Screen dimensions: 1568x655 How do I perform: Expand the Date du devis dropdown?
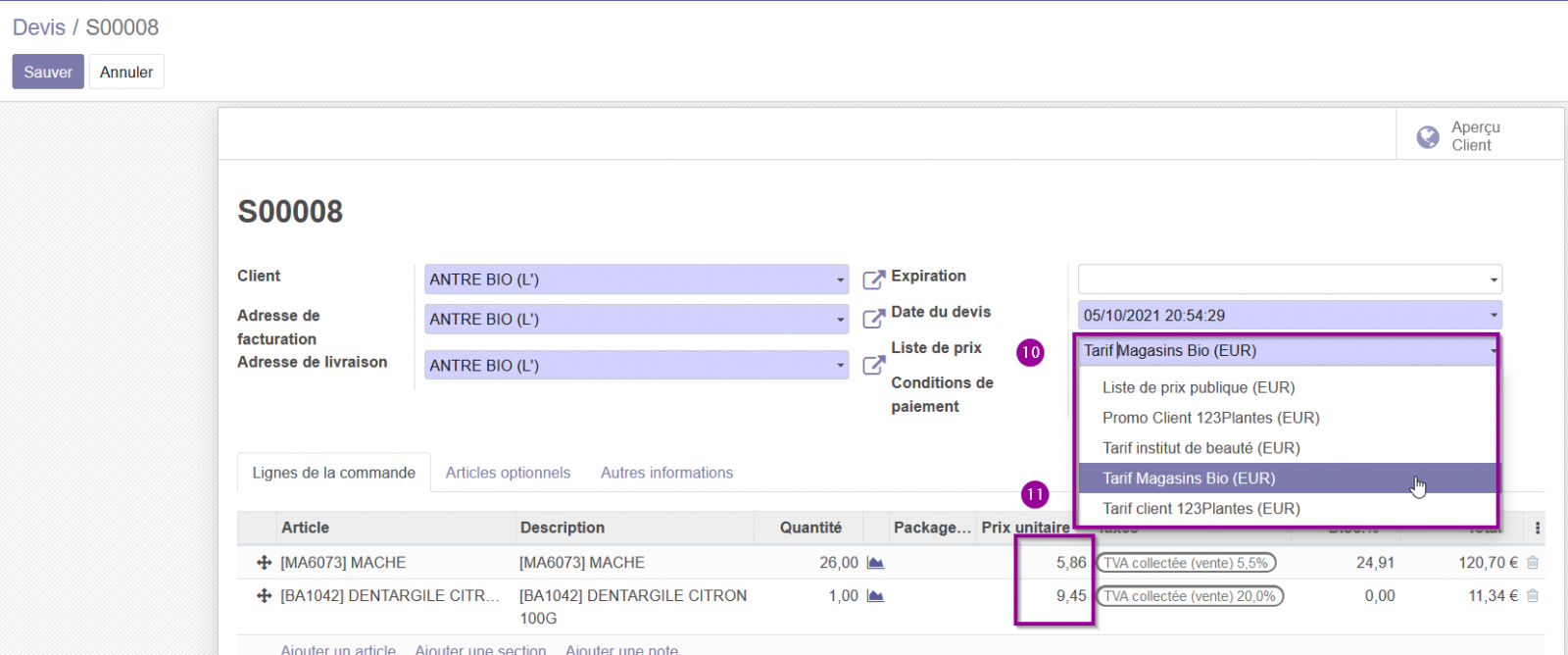1494,315
